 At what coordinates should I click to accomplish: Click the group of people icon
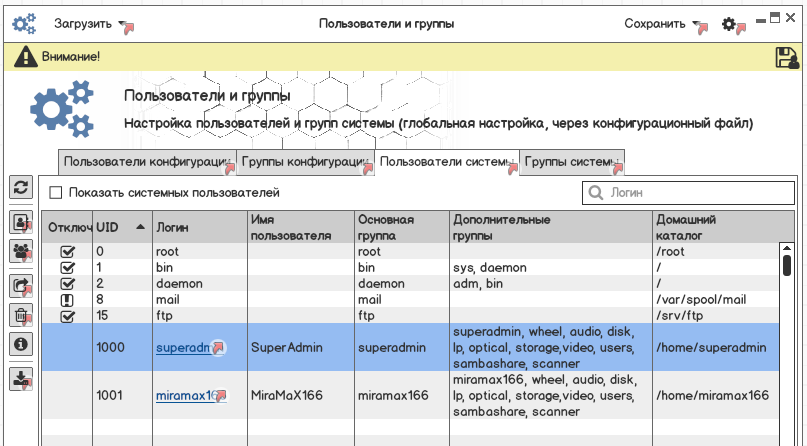coord(21,251)
